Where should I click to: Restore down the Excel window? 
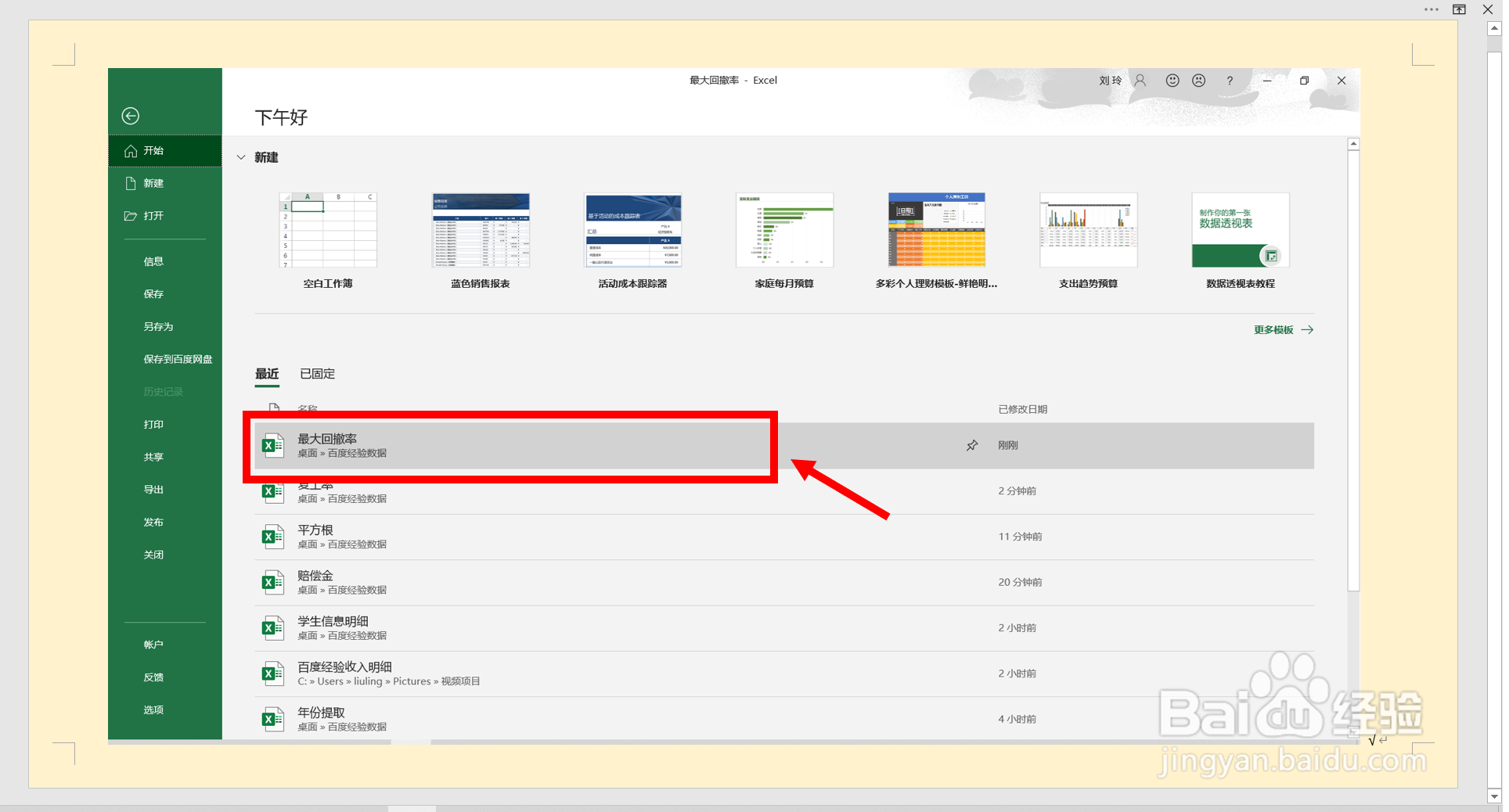1305,81
